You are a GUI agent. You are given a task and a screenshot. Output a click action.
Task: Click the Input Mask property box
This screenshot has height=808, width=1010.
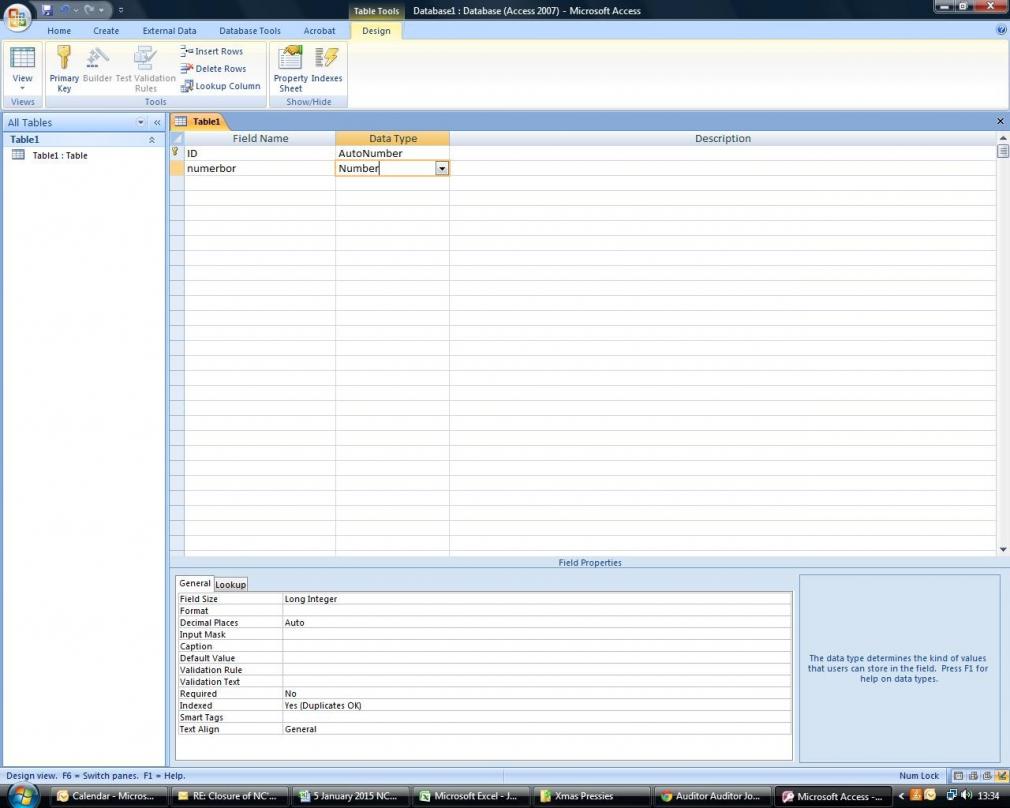tap(537, 635)
